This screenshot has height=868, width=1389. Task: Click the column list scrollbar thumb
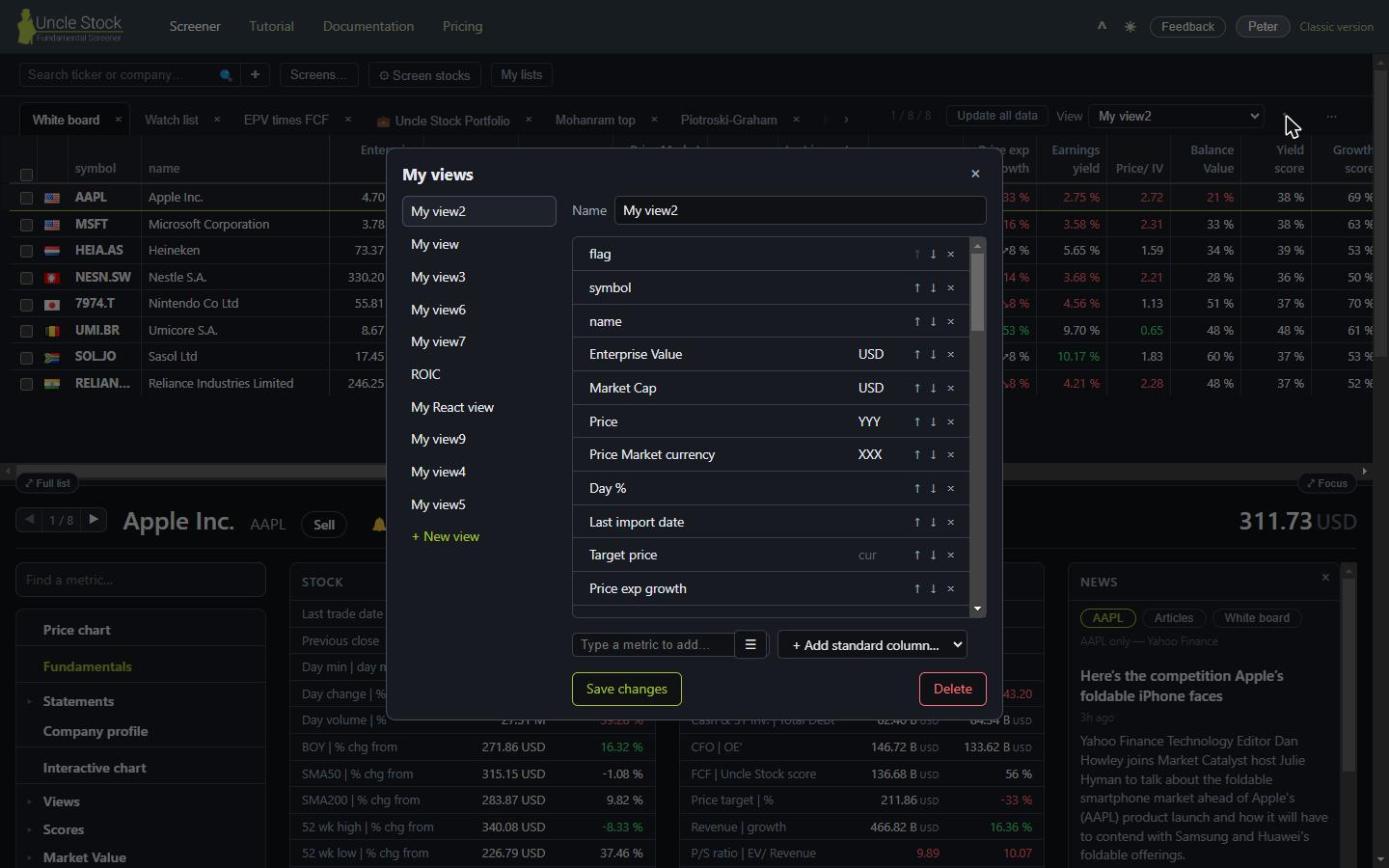[978, 292]
